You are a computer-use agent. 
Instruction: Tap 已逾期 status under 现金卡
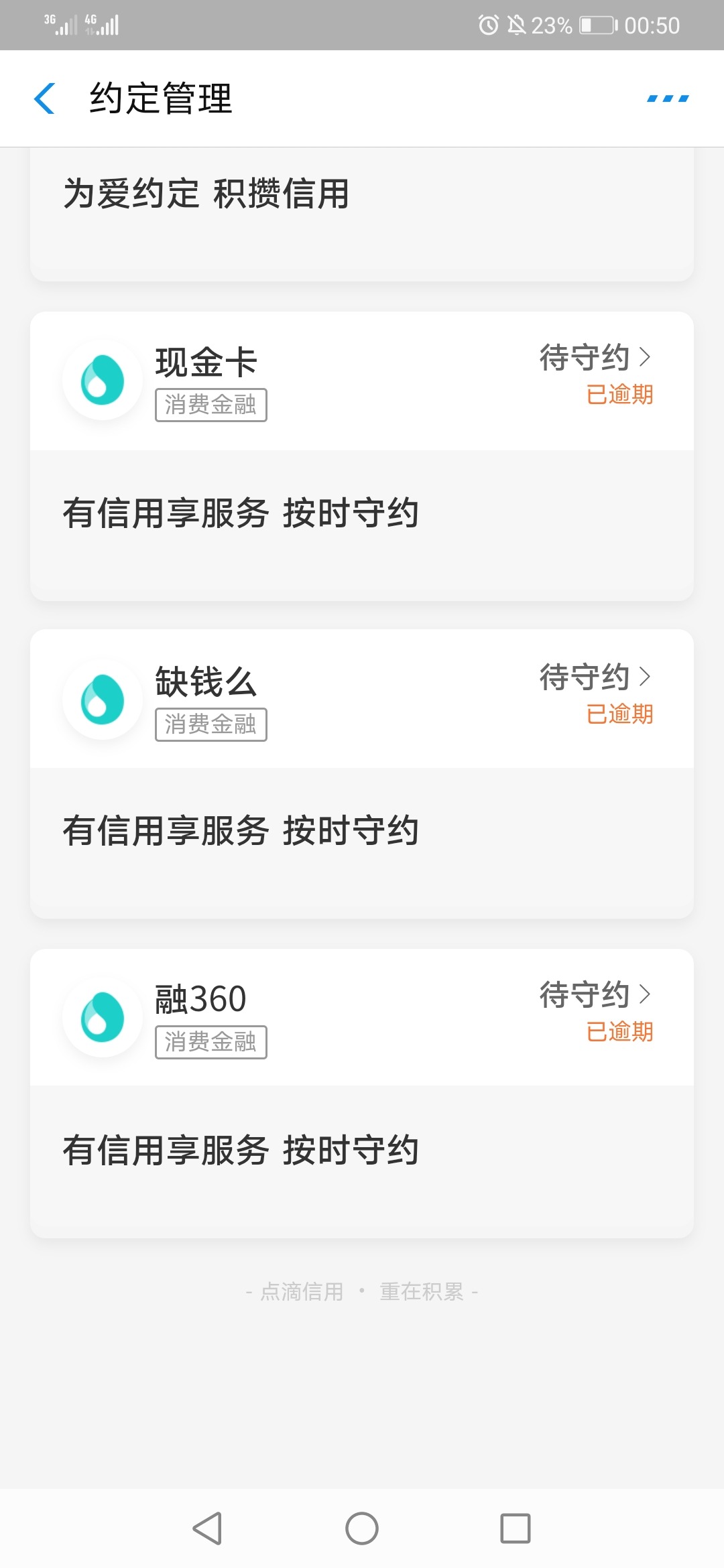pyautogui.click(x=620, y=395)
